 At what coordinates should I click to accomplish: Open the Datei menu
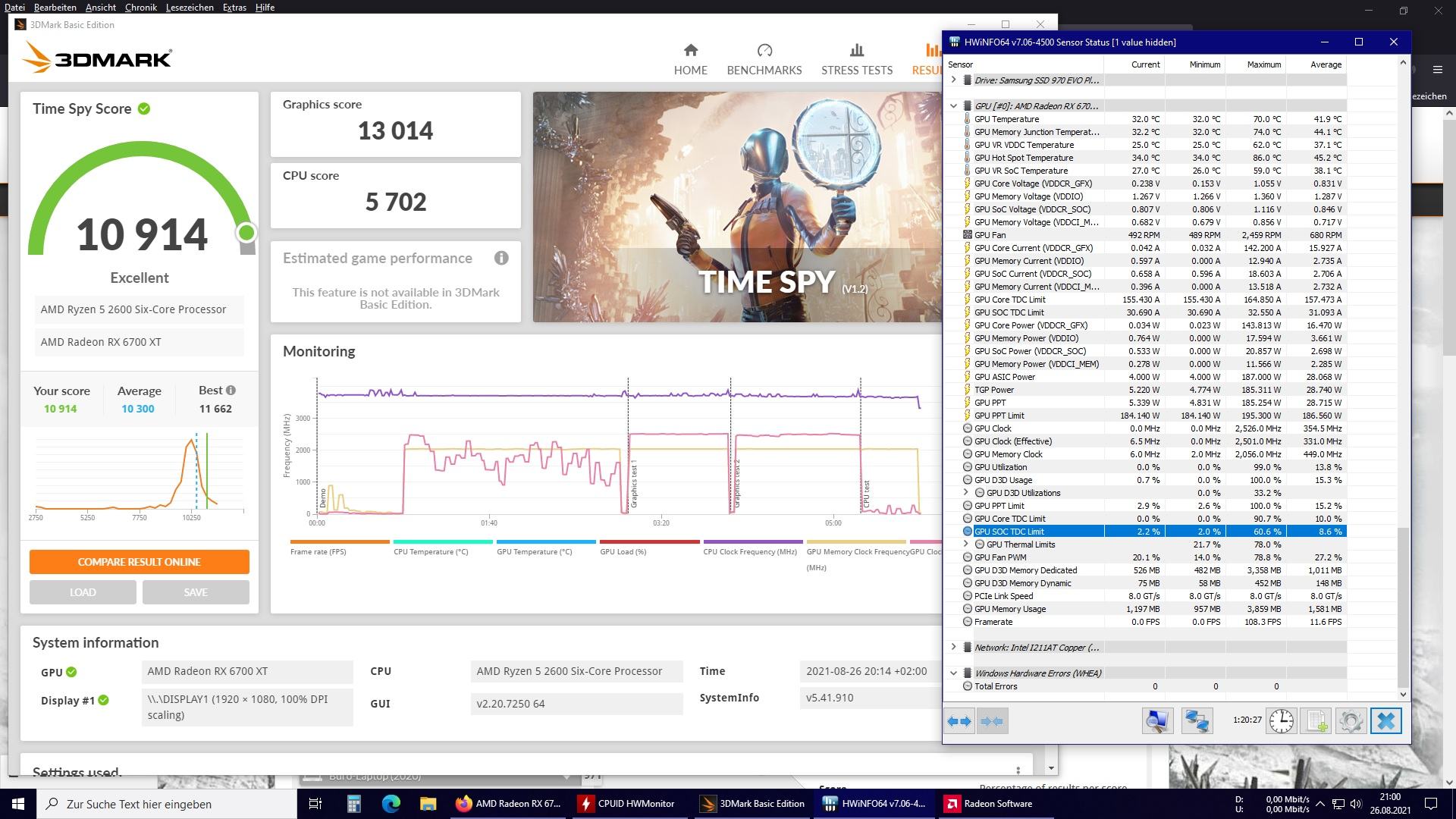point(14,7)
